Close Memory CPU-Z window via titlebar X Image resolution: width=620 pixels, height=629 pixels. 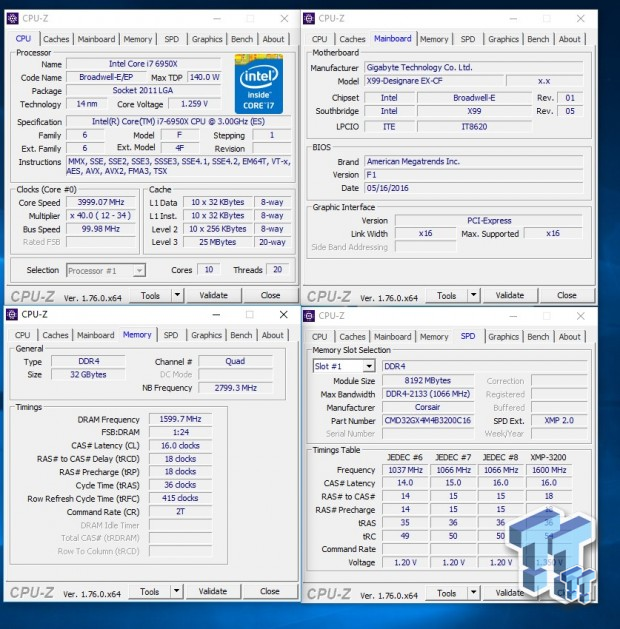(x=284, y=314)
